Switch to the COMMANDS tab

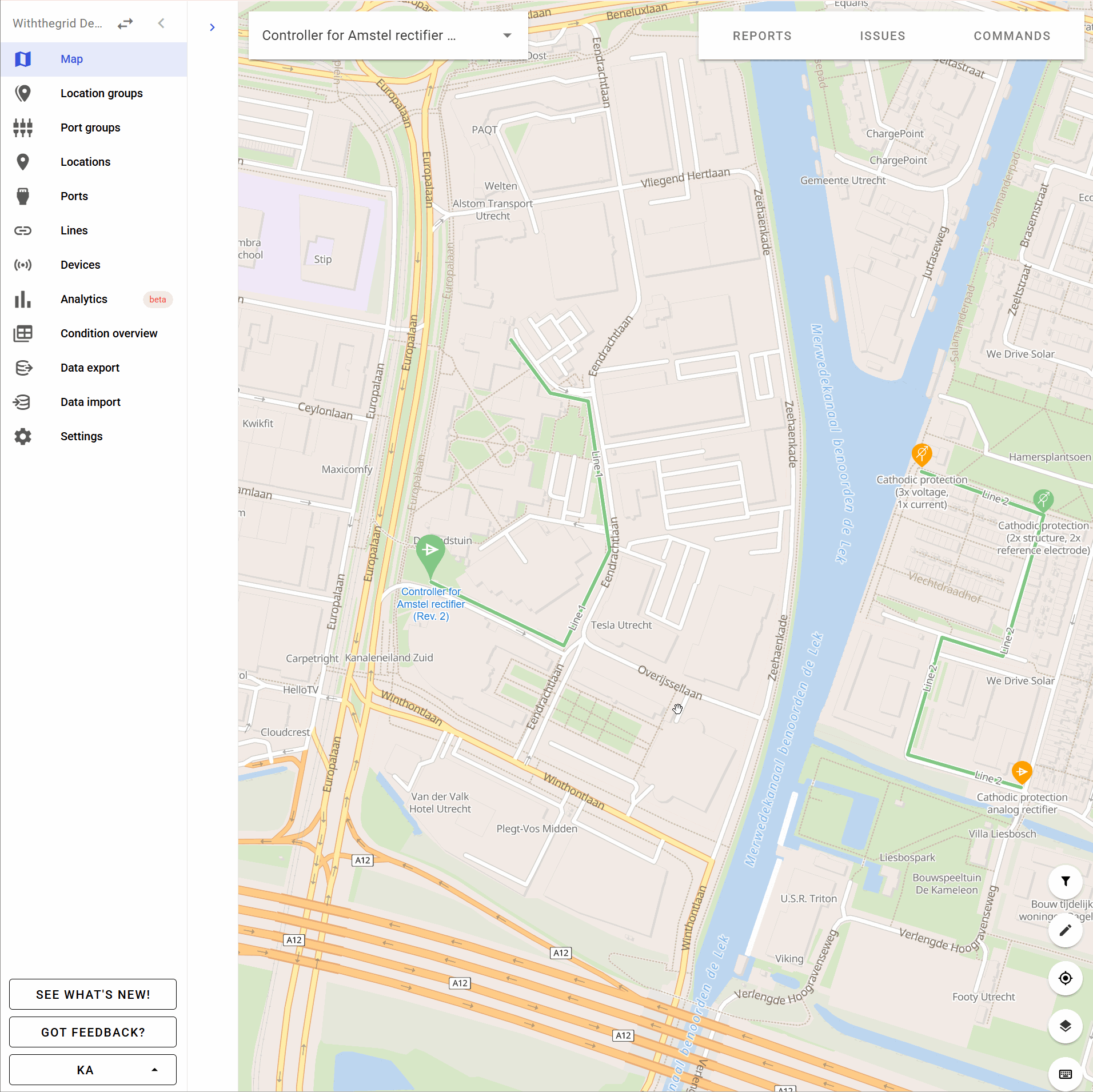click(1012, 35)
